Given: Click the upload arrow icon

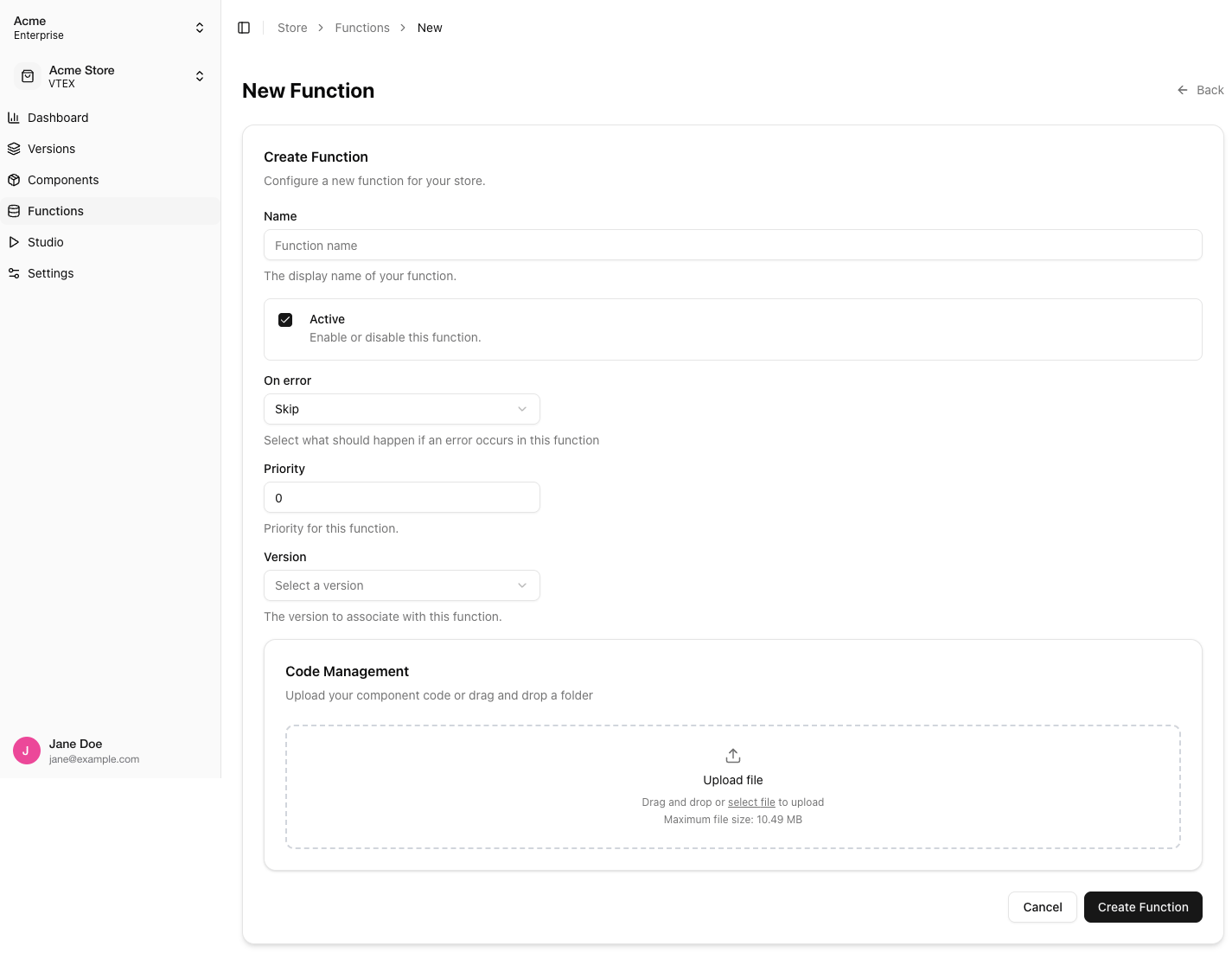Looking at the screenshot, I should click(x=733, y=756).
